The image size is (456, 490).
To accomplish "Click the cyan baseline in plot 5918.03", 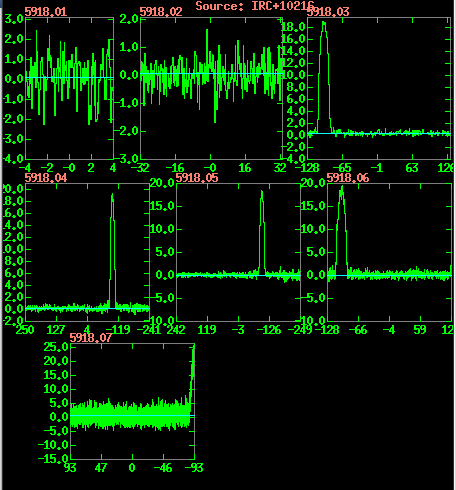I will click(379, 133).
